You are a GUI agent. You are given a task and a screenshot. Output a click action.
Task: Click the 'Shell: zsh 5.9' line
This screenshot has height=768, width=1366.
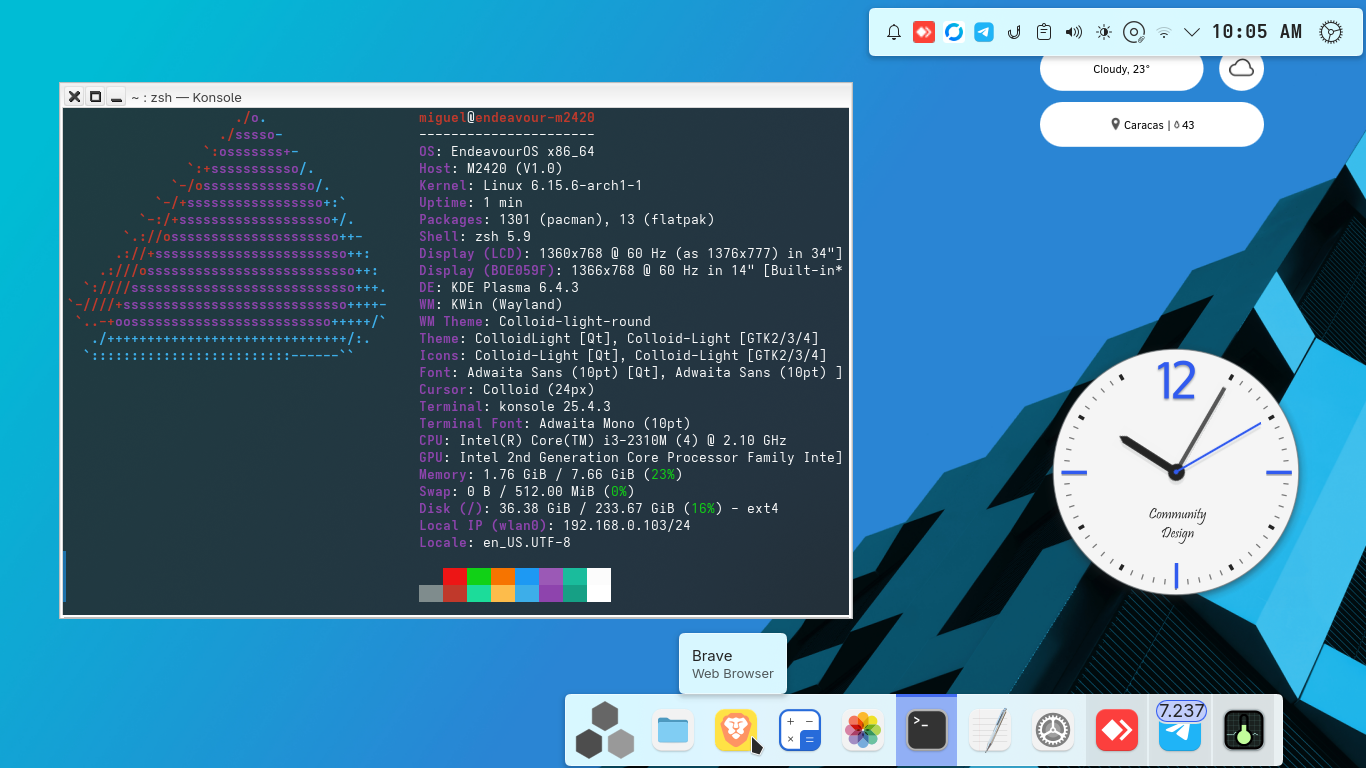pos(475,237)
